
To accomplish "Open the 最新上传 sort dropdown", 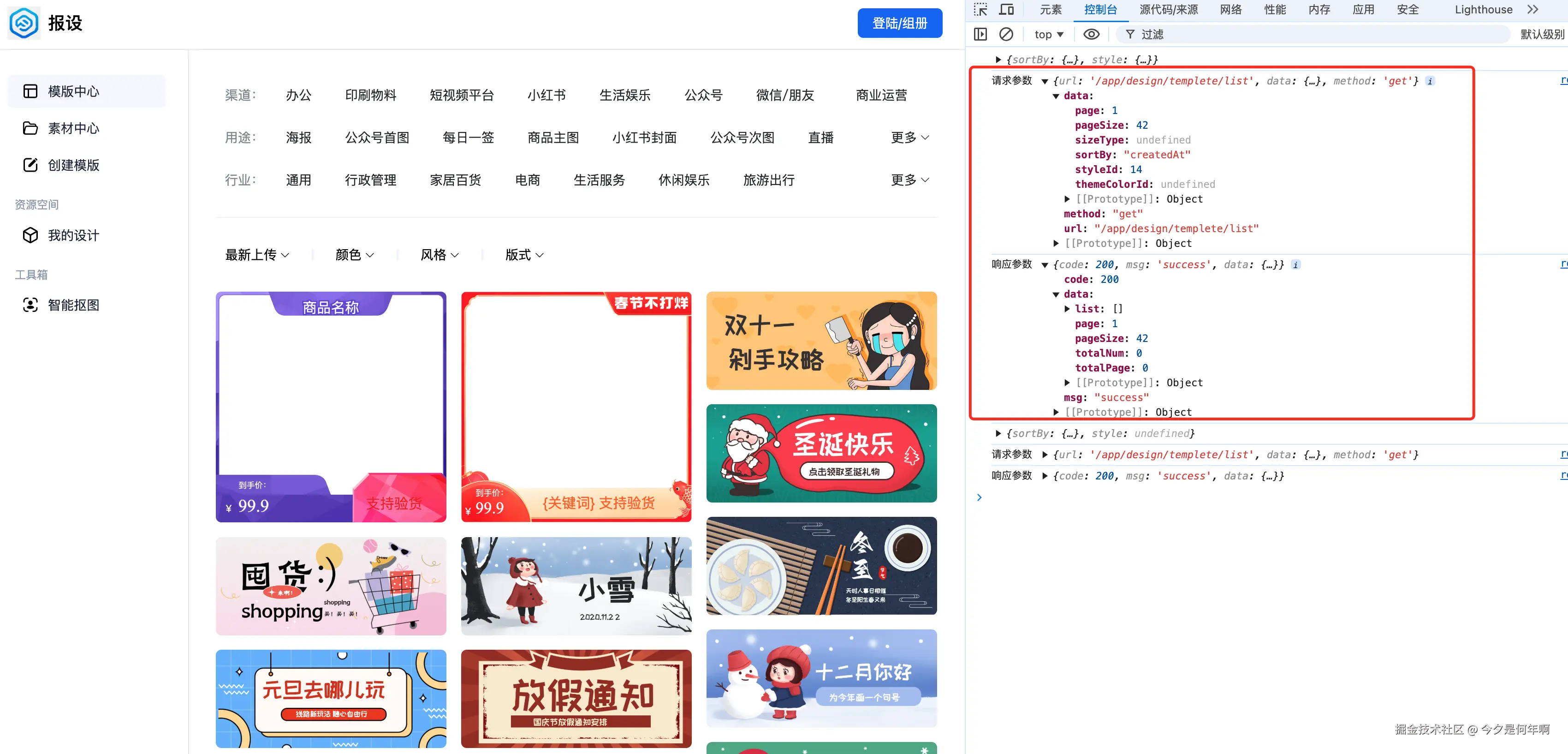I will coord(257,255).
